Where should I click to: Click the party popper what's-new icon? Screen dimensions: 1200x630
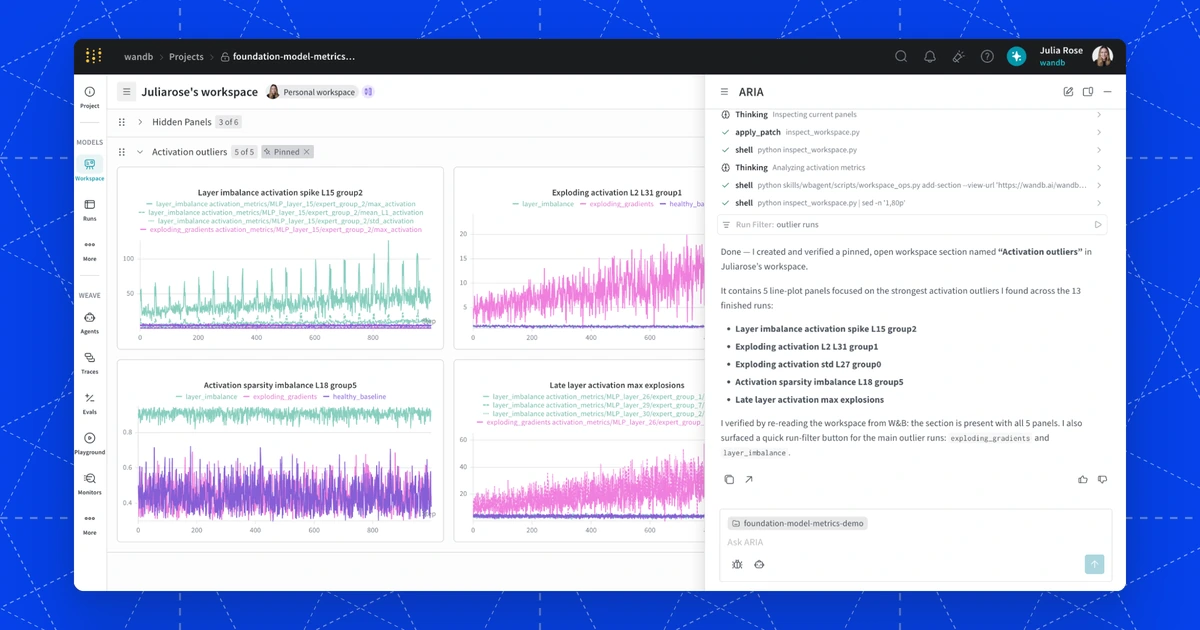(958, 57)
